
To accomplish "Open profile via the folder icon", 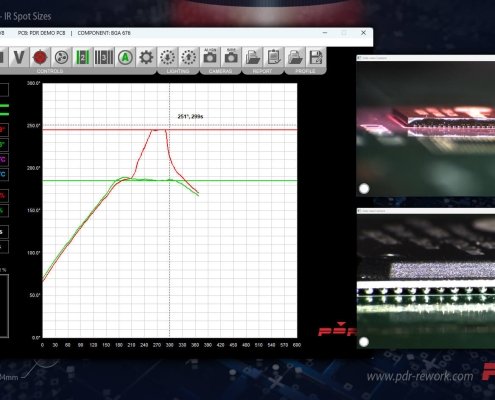I will coord(295,57).
